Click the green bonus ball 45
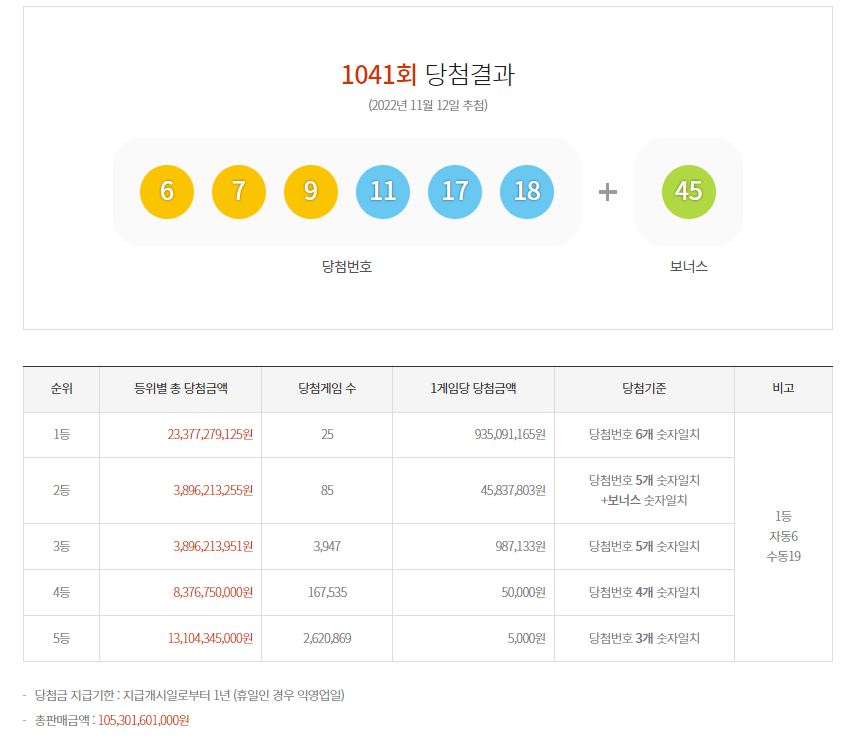 [x=688, y=191]
